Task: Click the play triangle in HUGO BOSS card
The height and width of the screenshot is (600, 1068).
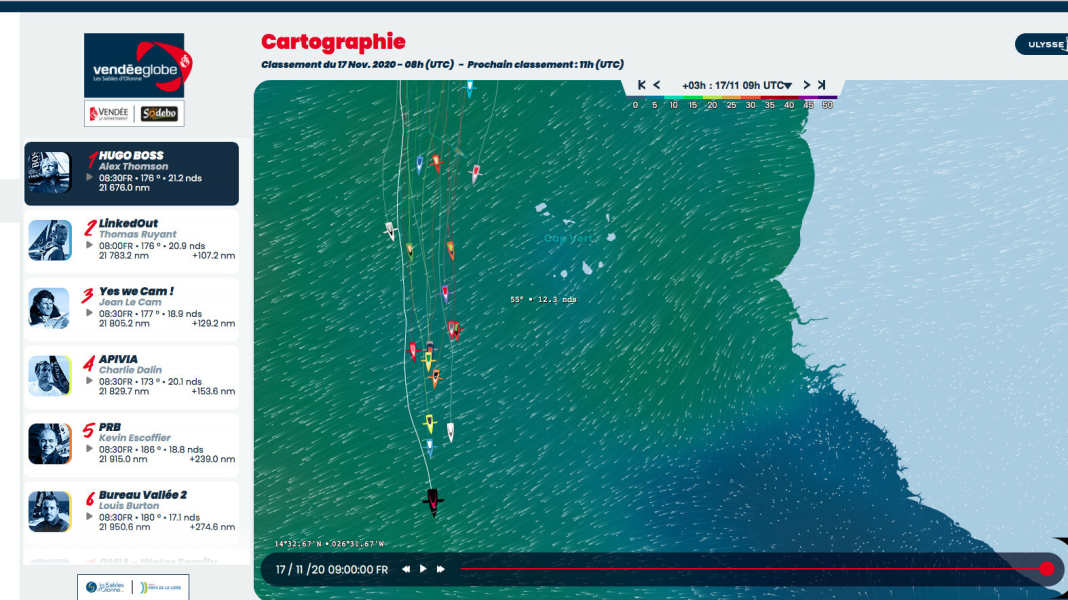Action: coord(89,177)
